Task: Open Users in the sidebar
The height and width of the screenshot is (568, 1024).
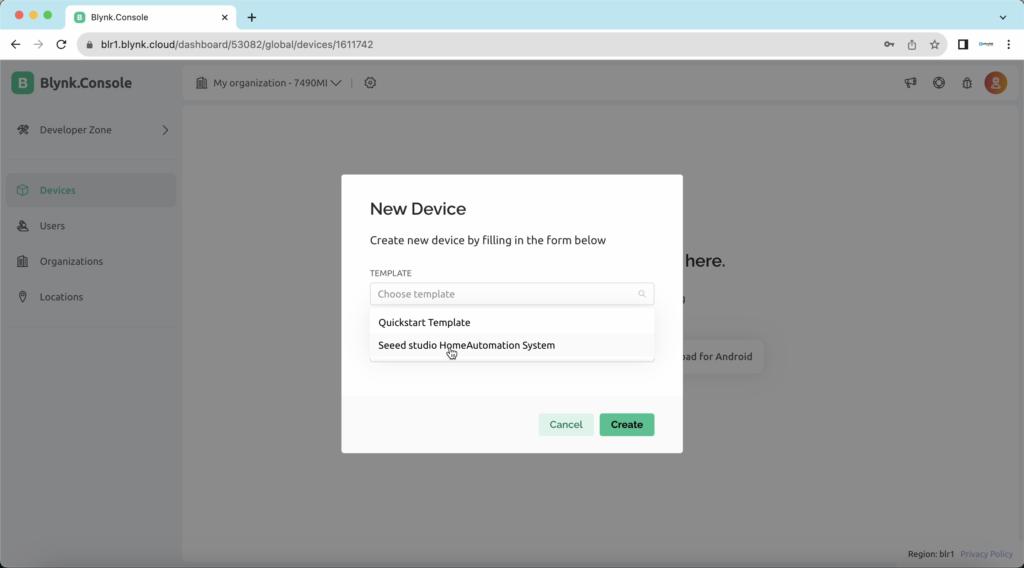Action: tap(91, 226)
